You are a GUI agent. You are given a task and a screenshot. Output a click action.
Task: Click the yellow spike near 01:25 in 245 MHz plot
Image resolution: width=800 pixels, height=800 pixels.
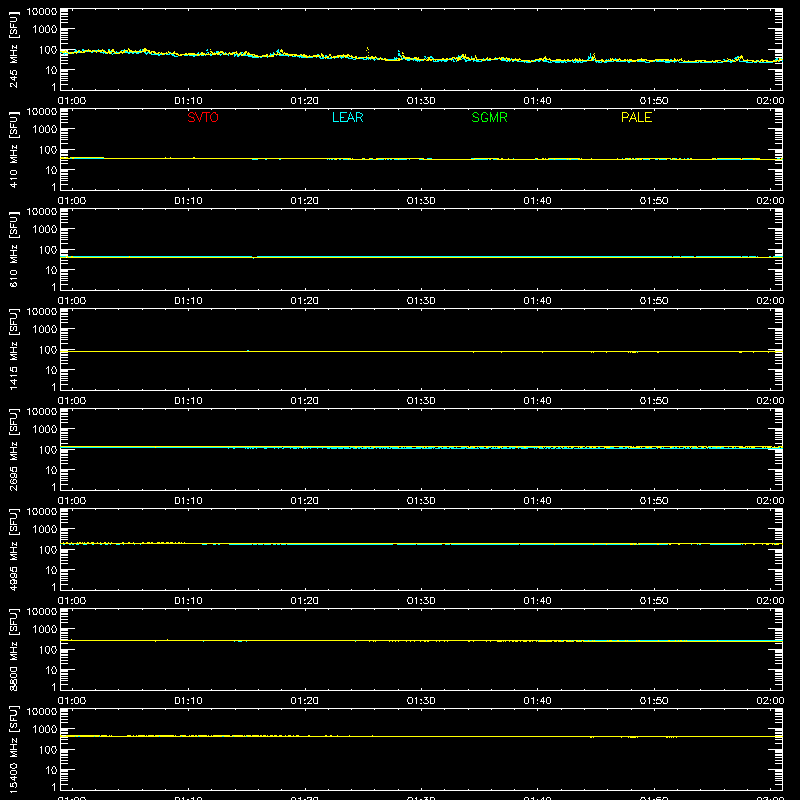(368, 52)
